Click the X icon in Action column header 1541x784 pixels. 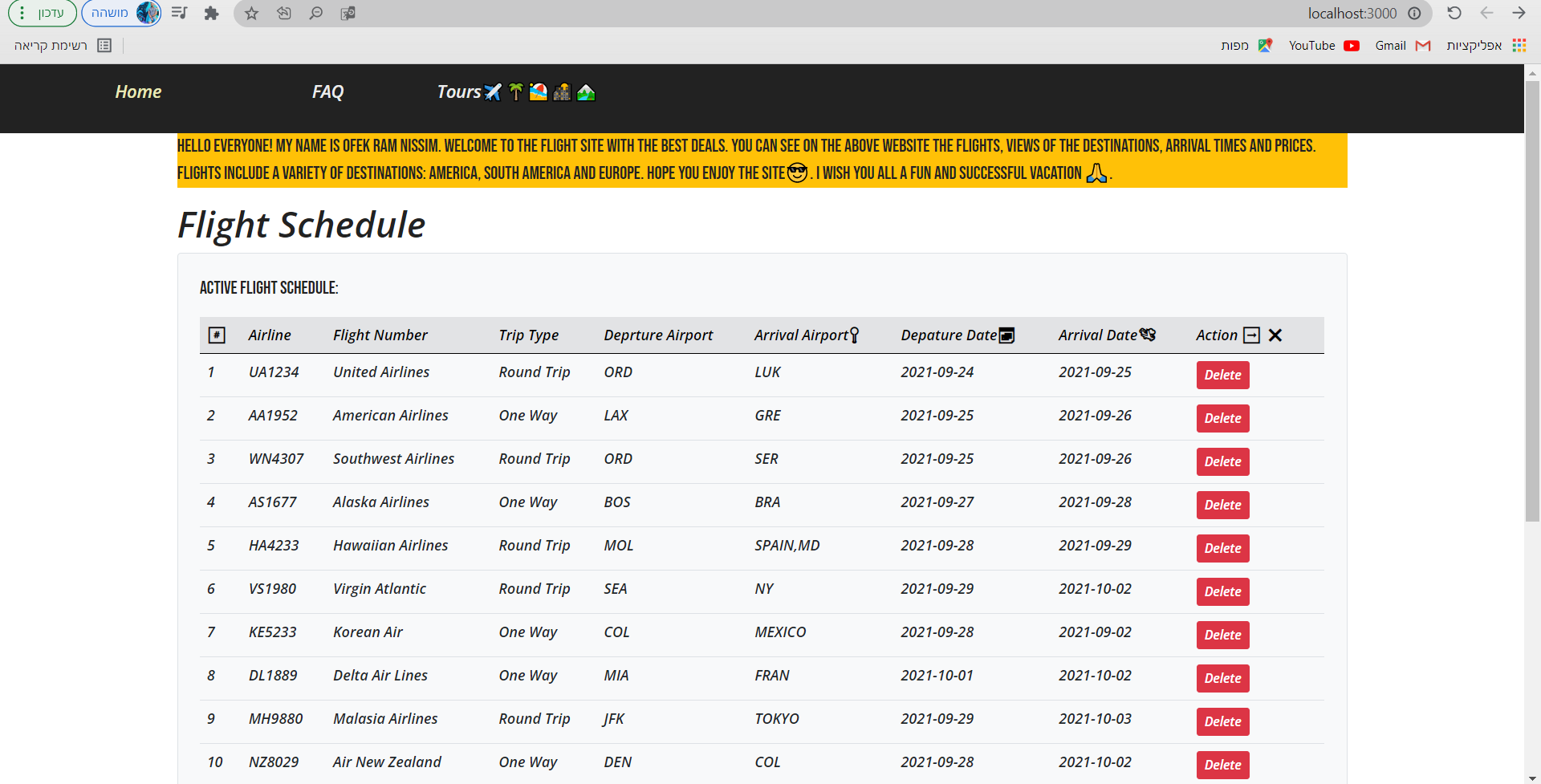[x=1275, y=335]
